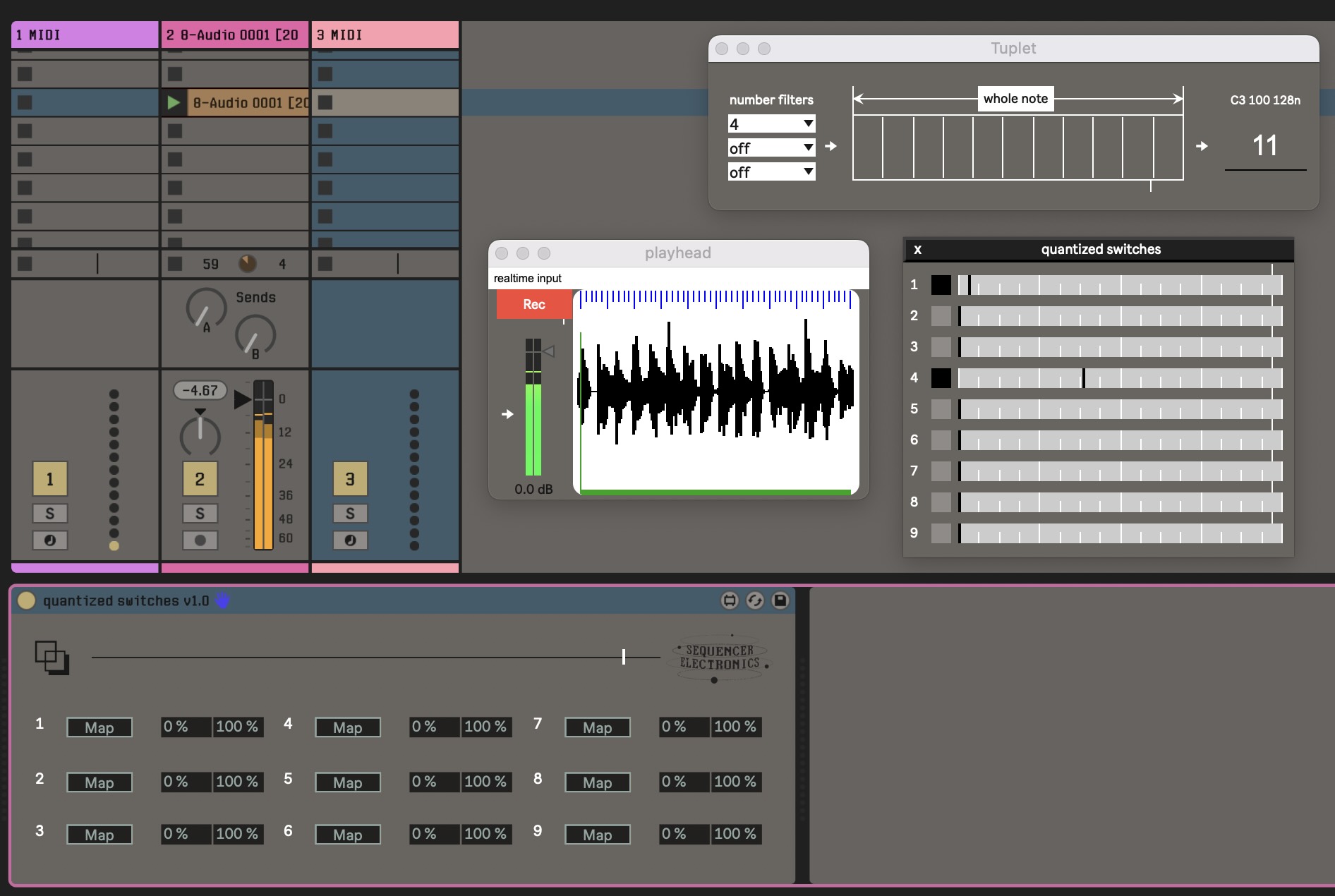The width and height of the screenshot is (1335, 896).
Task: Click the pie-shaped arm icon on track 3
Action: point(351,540)
